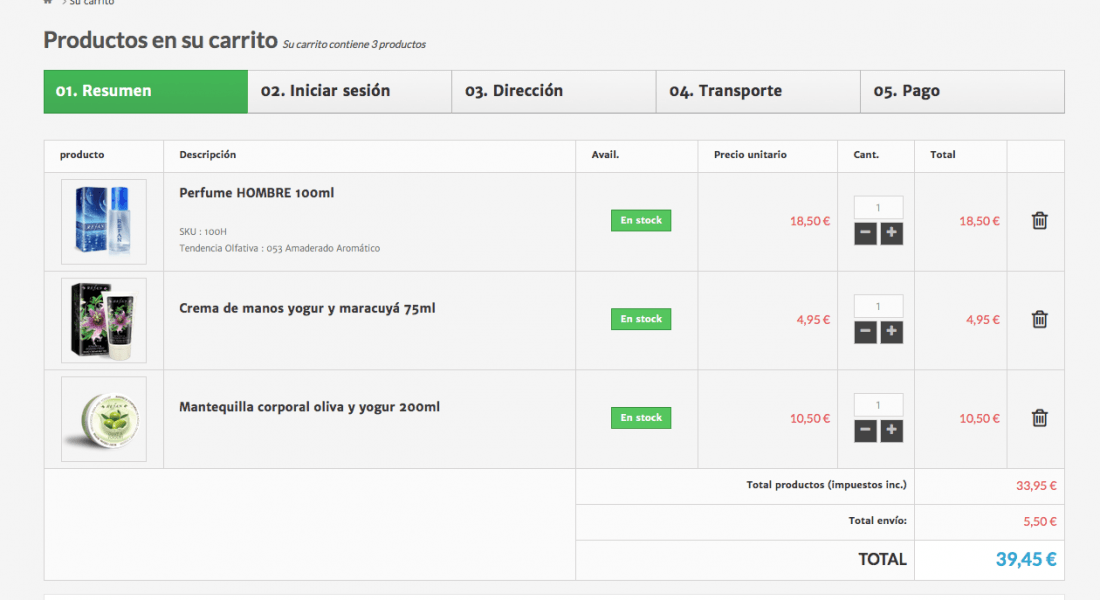1100x600 pixels.
Task: Click the 39,45 € grand total
Action: 1026,559
